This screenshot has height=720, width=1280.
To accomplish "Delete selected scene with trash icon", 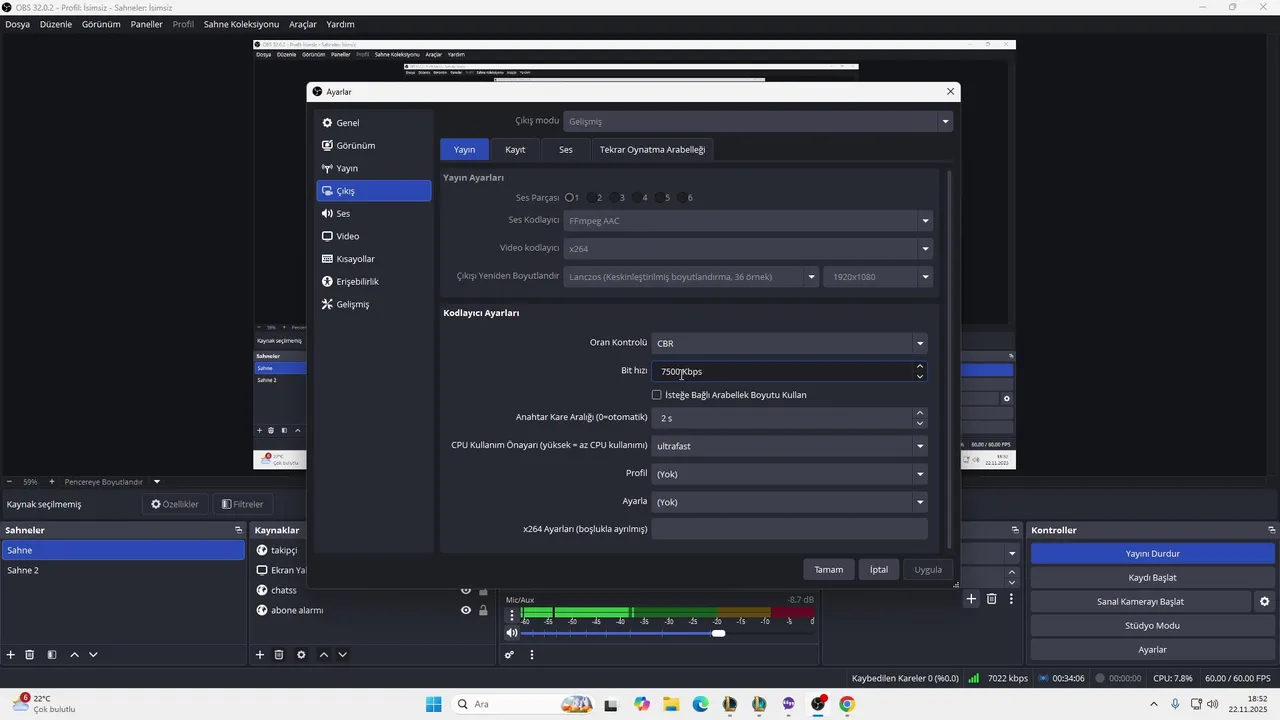I will [x=30, y=655].
